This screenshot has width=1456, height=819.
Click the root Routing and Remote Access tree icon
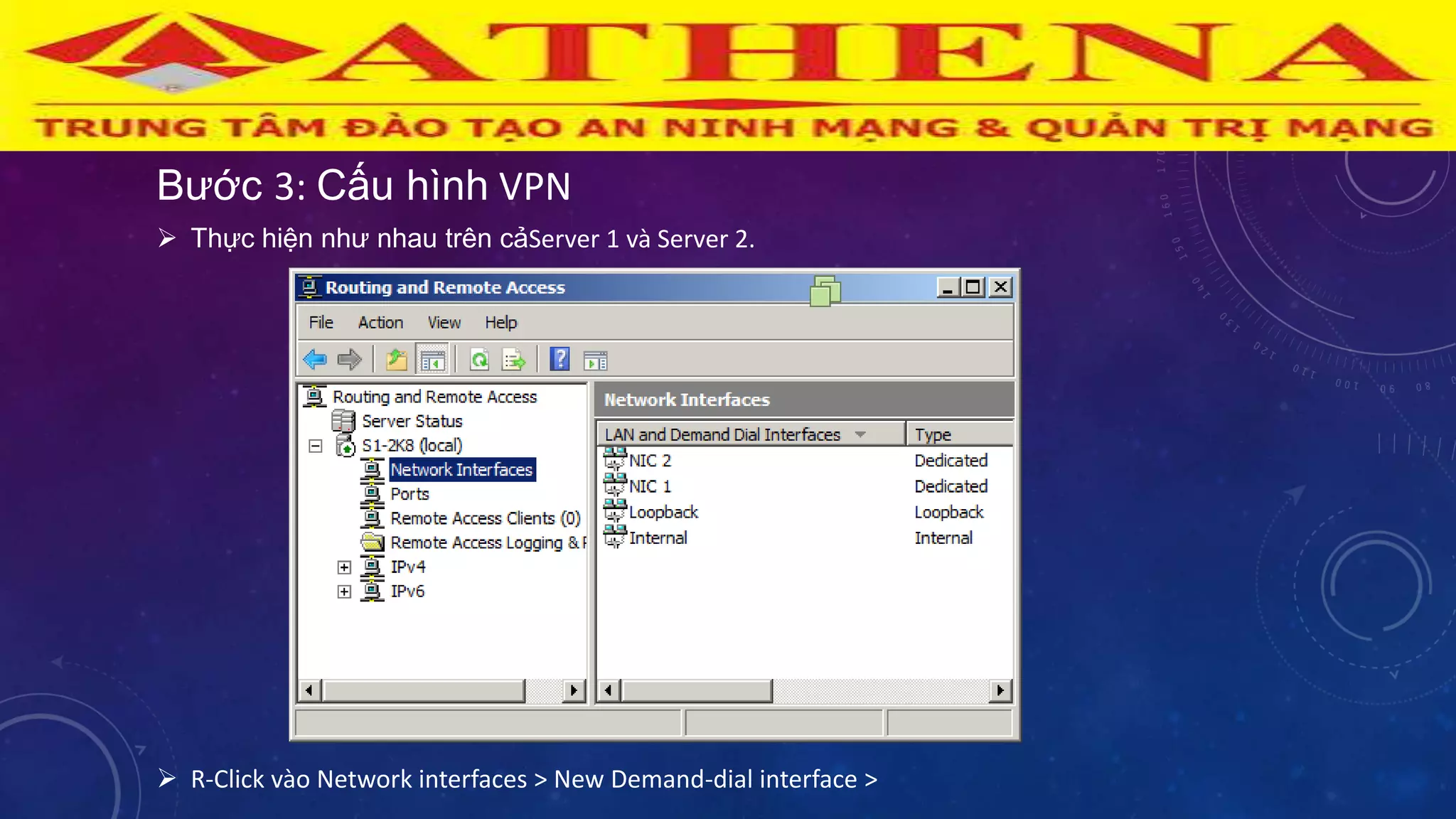point(315,396)
